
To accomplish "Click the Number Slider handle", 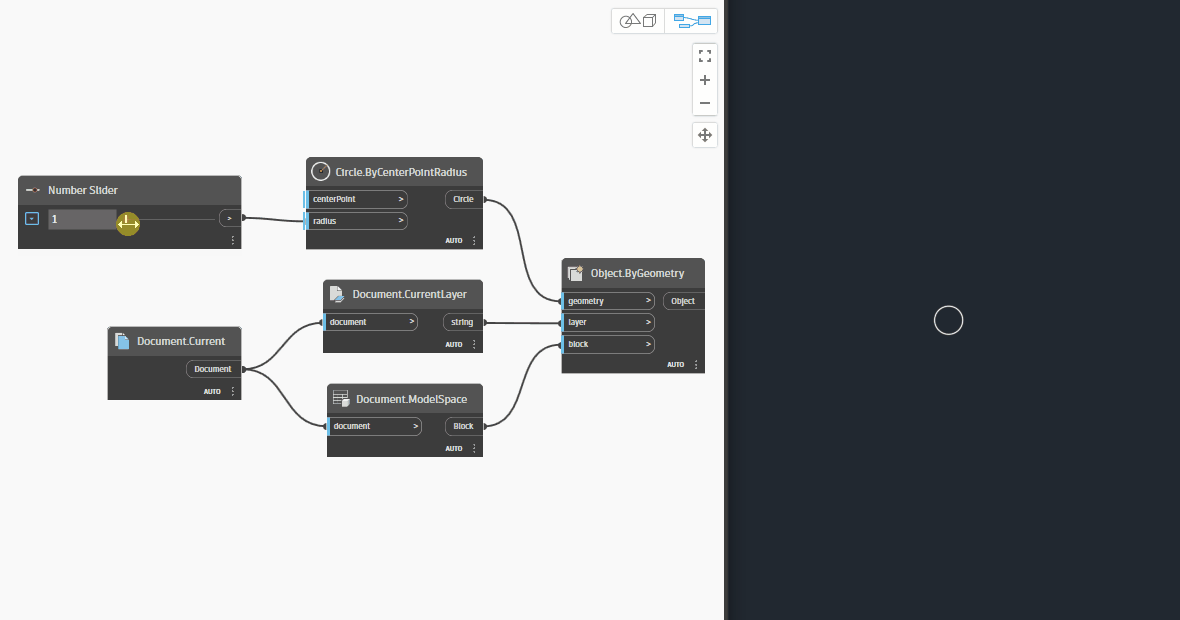I will coord(128,223).
